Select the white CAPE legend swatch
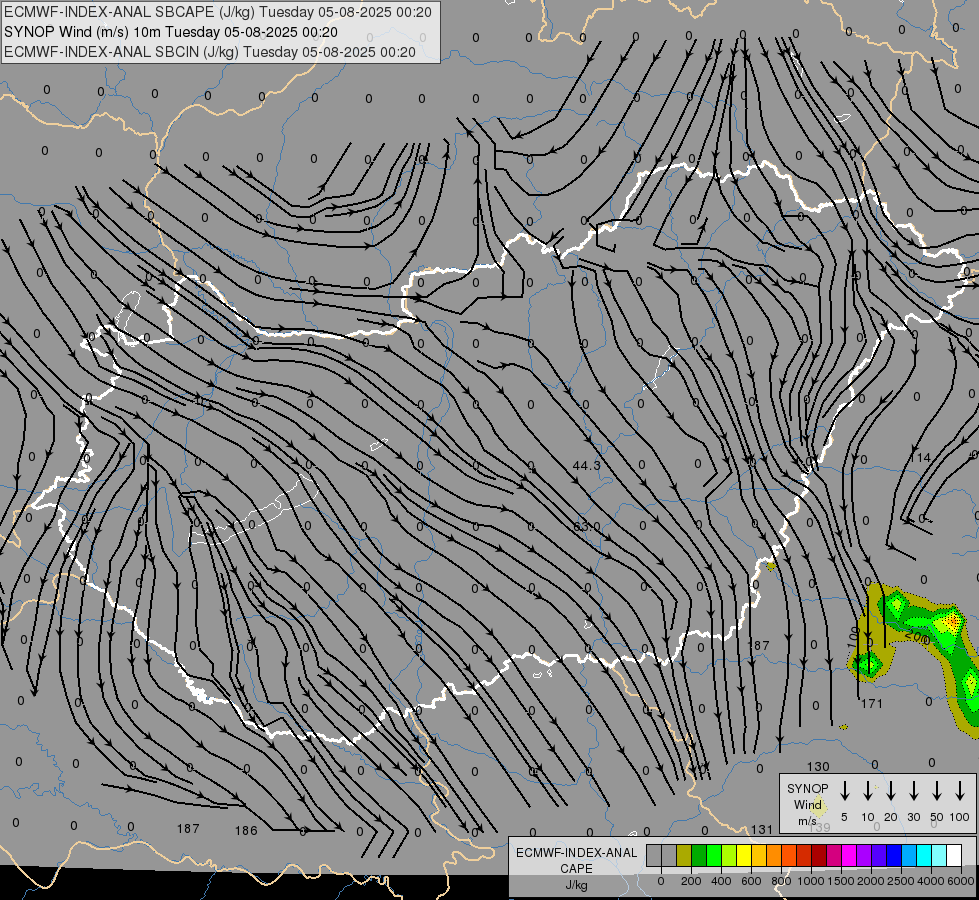The image size is (979, 900). pyautogui.click(x=953, y=856)
